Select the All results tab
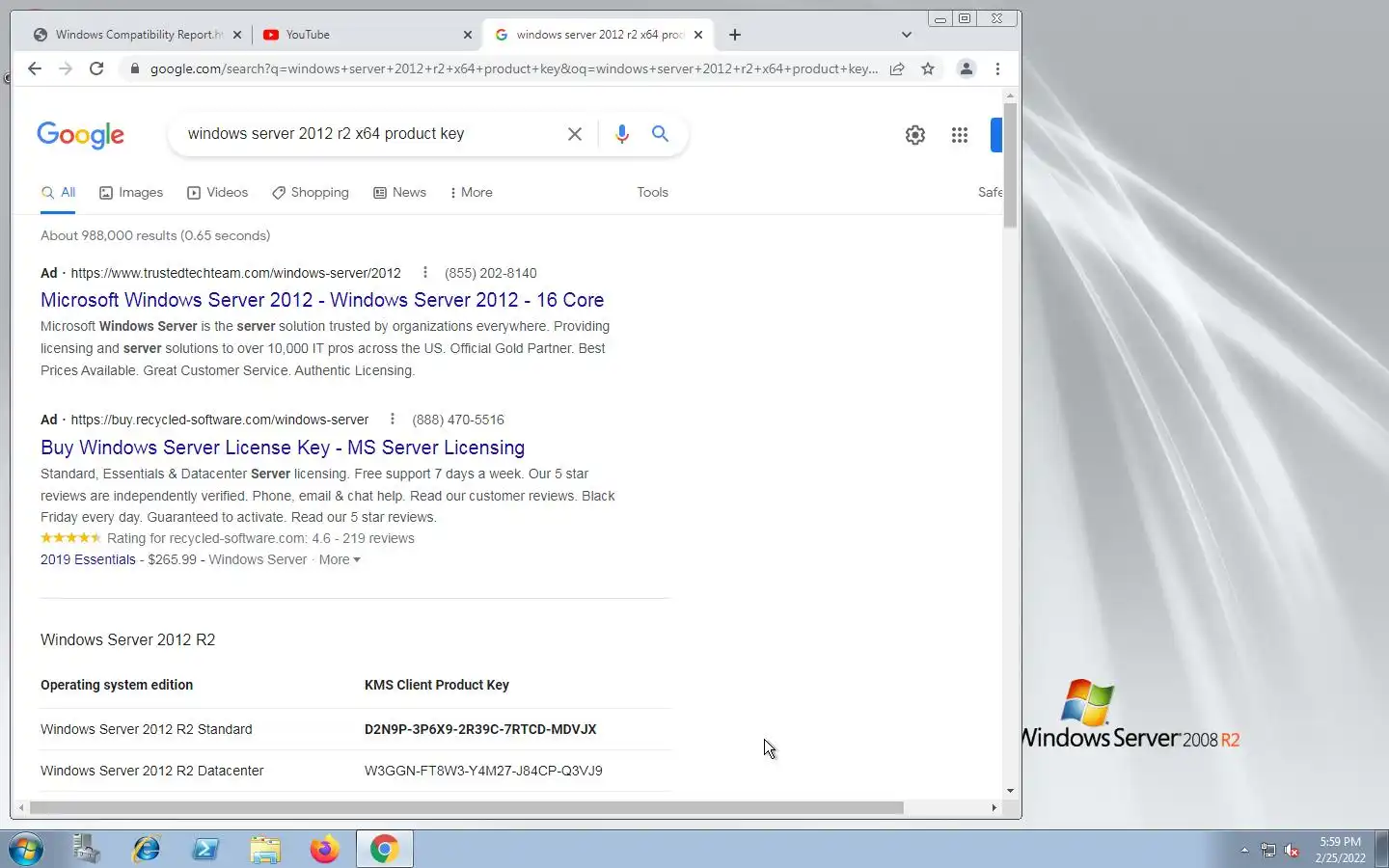The image size is (1389, 868). point(58,193)
